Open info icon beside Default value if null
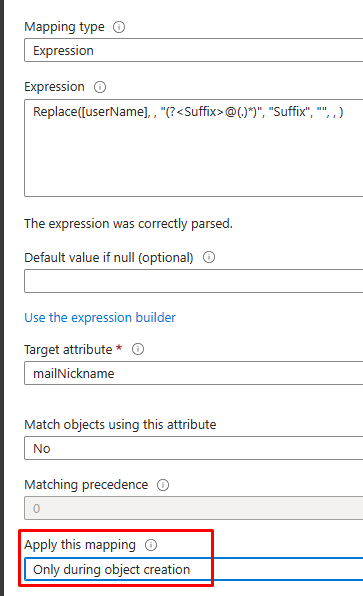This screenshot has width=363, height=596. click(209, 257)
